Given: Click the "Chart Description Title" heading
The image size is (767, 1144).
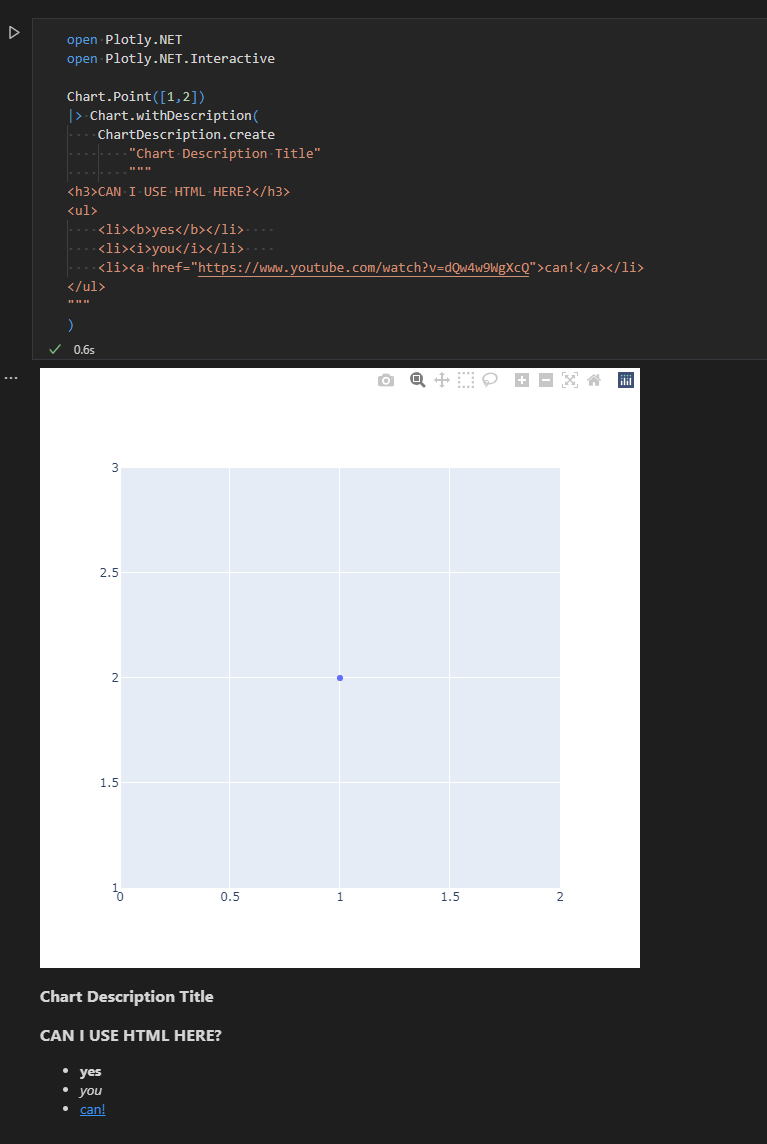Looking at the screenshot, I should click(x=126, y=996).
